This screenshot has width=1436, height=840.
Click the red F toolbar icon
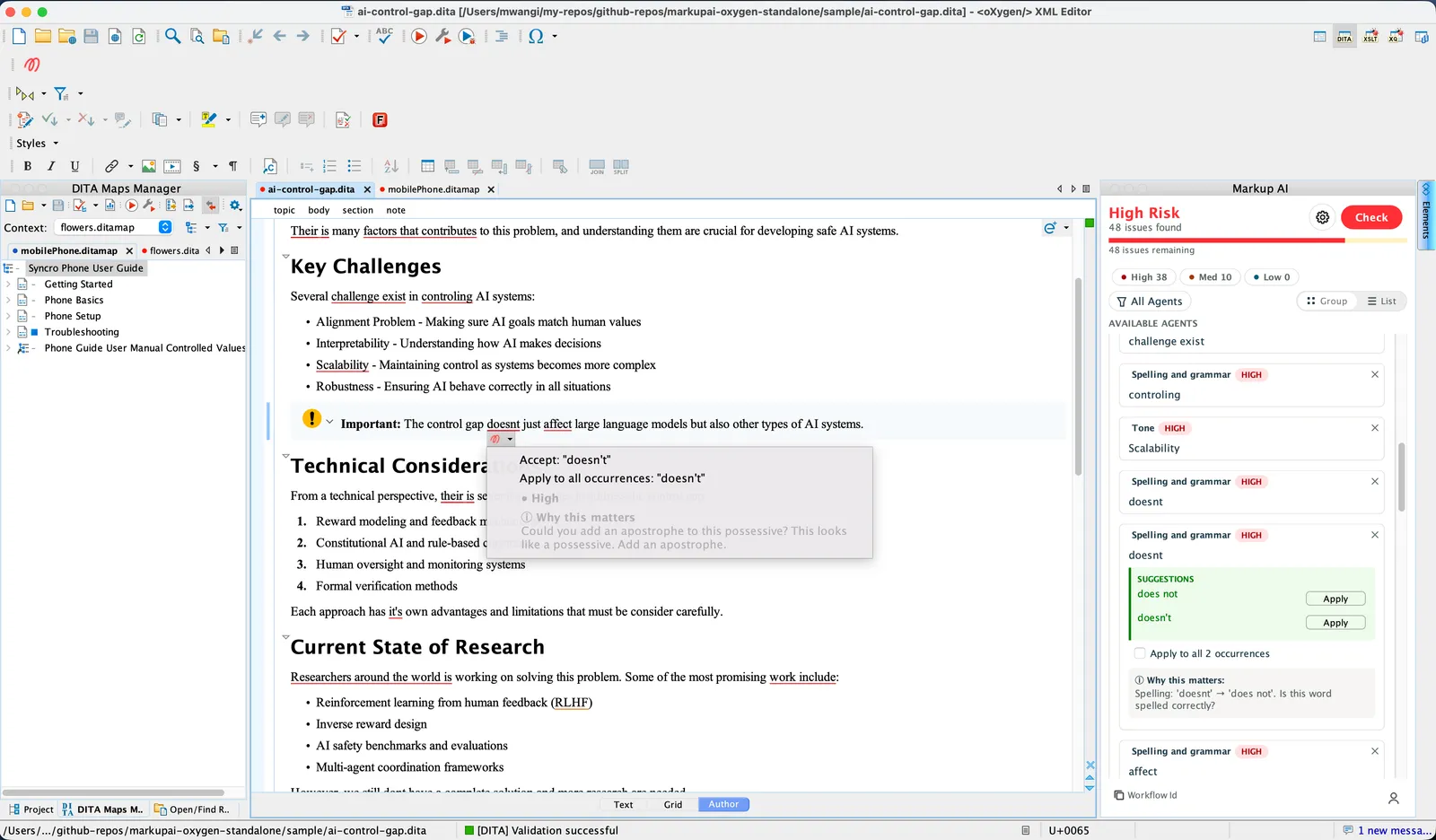380,119
